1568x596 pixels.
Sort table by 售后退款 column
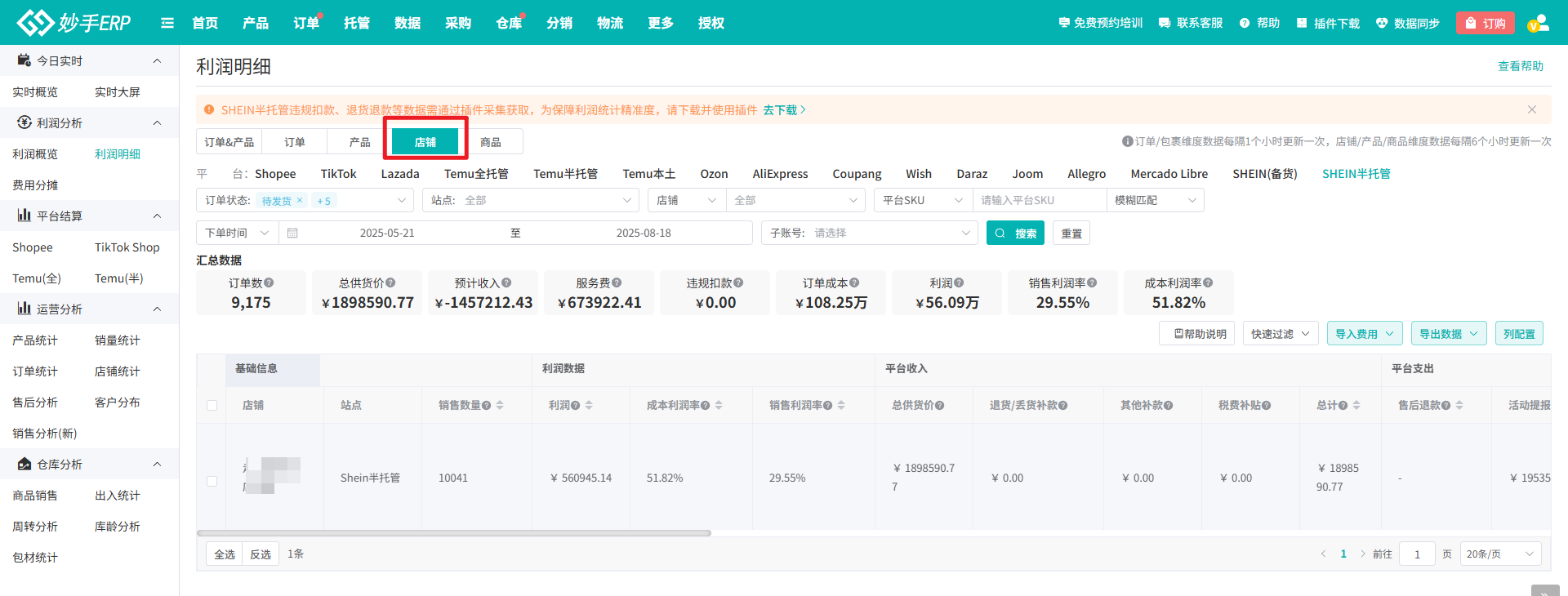(x=1459, y=405)
